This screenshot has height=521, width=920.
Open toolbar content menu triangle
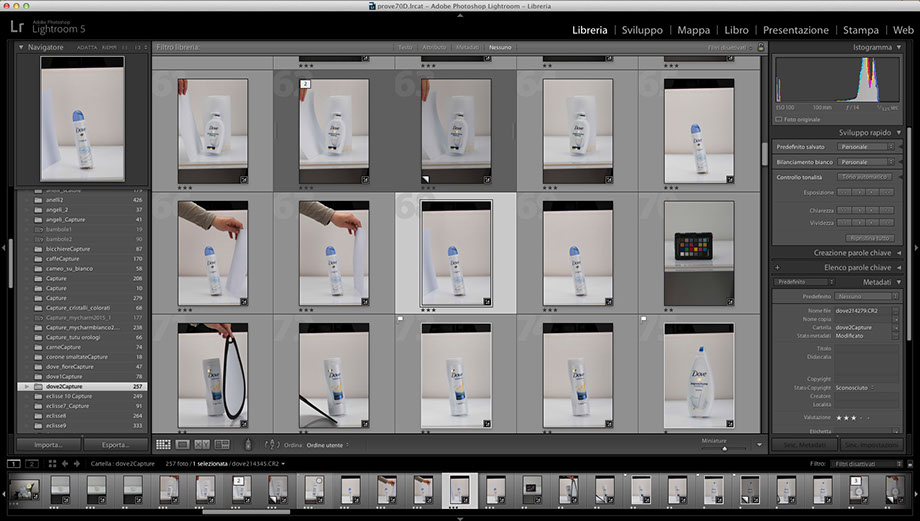759,445
